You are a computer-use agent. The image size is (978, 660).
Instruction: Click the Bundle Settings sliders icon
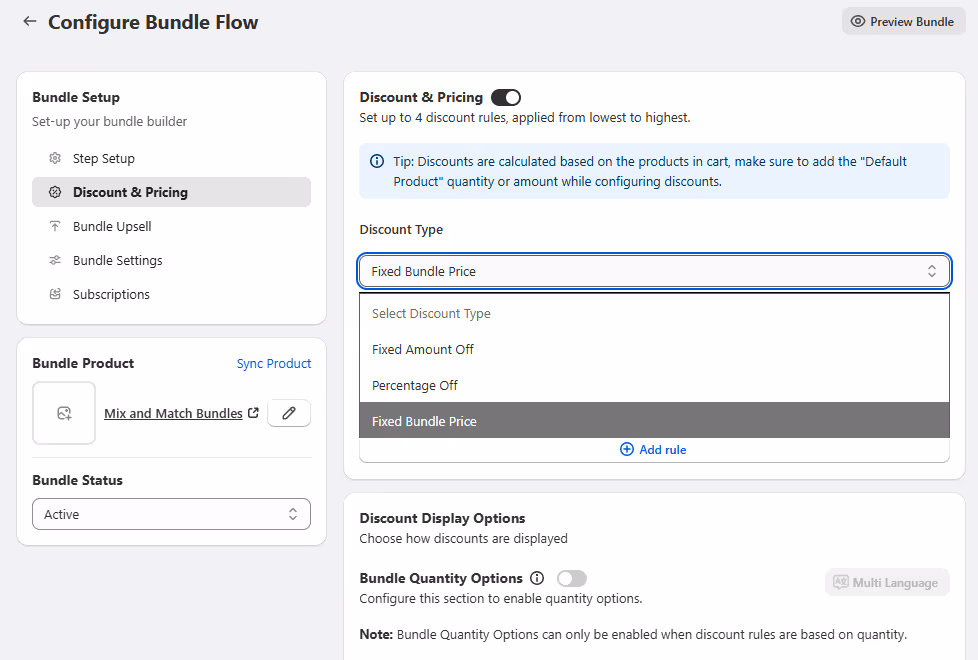click(55, 260)
